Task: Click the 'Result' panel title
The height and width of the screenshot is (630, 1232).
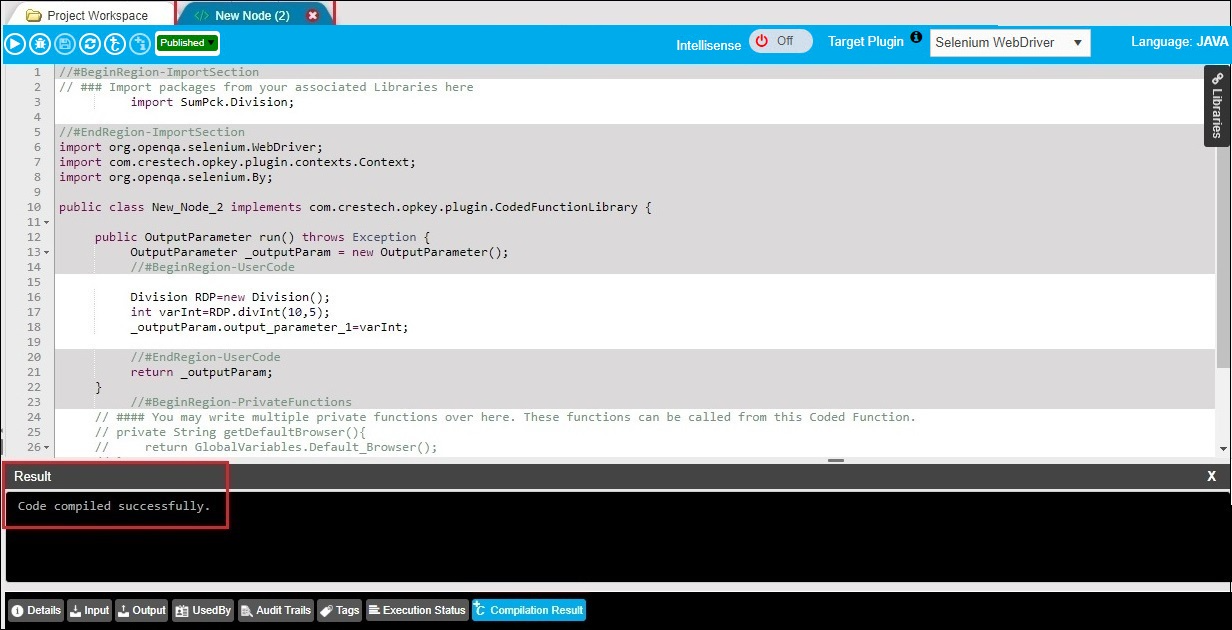Action: [x=33, y=477]
